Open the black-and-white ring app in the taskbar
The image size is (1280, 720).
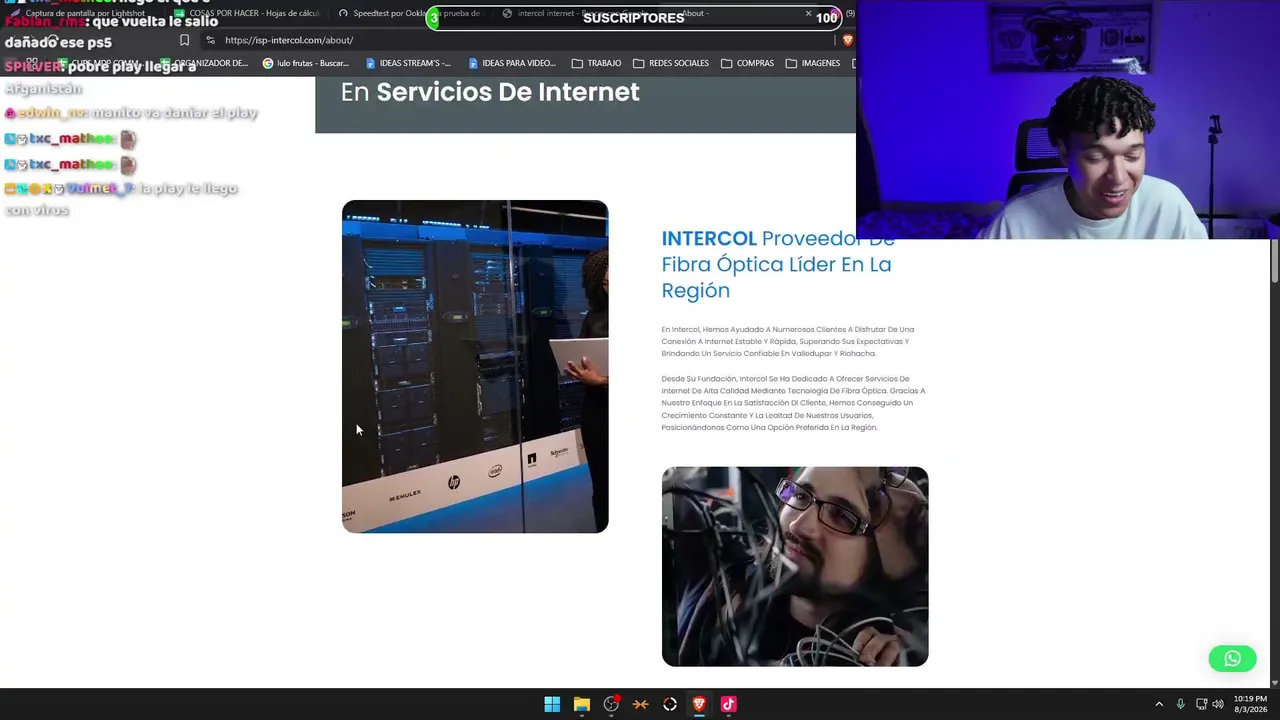coord(670,704)
